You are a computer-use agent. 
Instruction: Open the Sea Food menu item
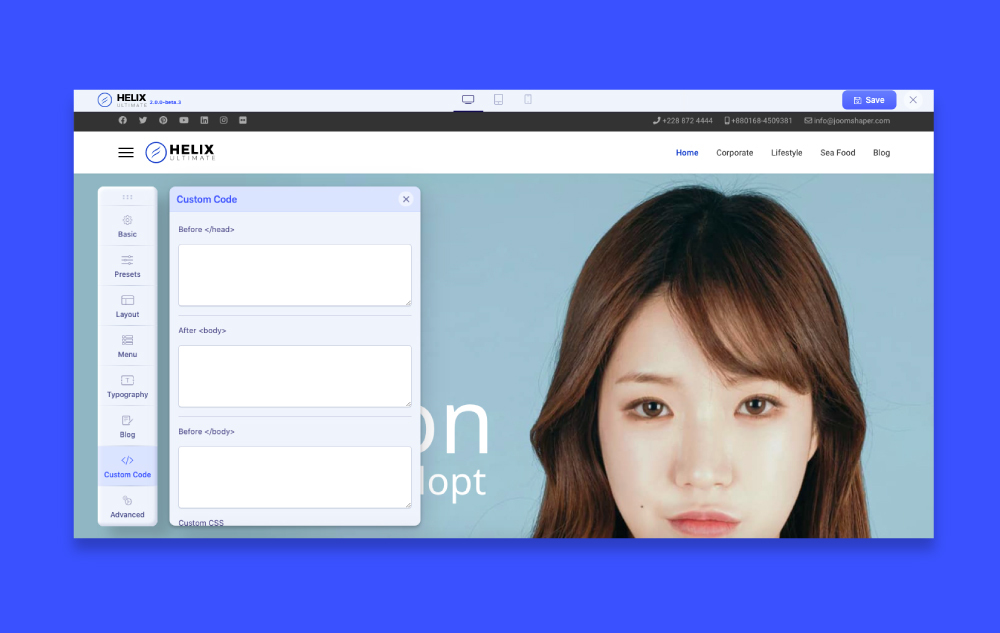click(x=837, y=153)
